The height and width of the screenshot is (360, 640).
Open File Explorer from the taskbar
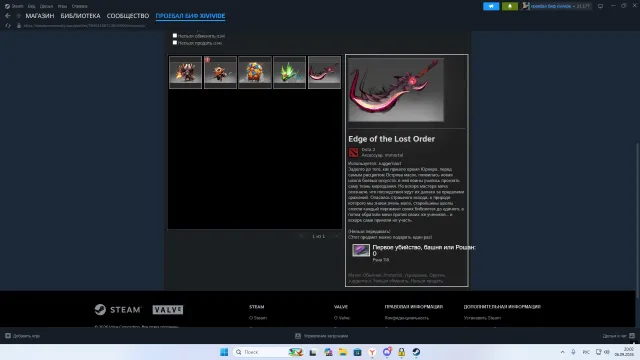coord(342,352)
